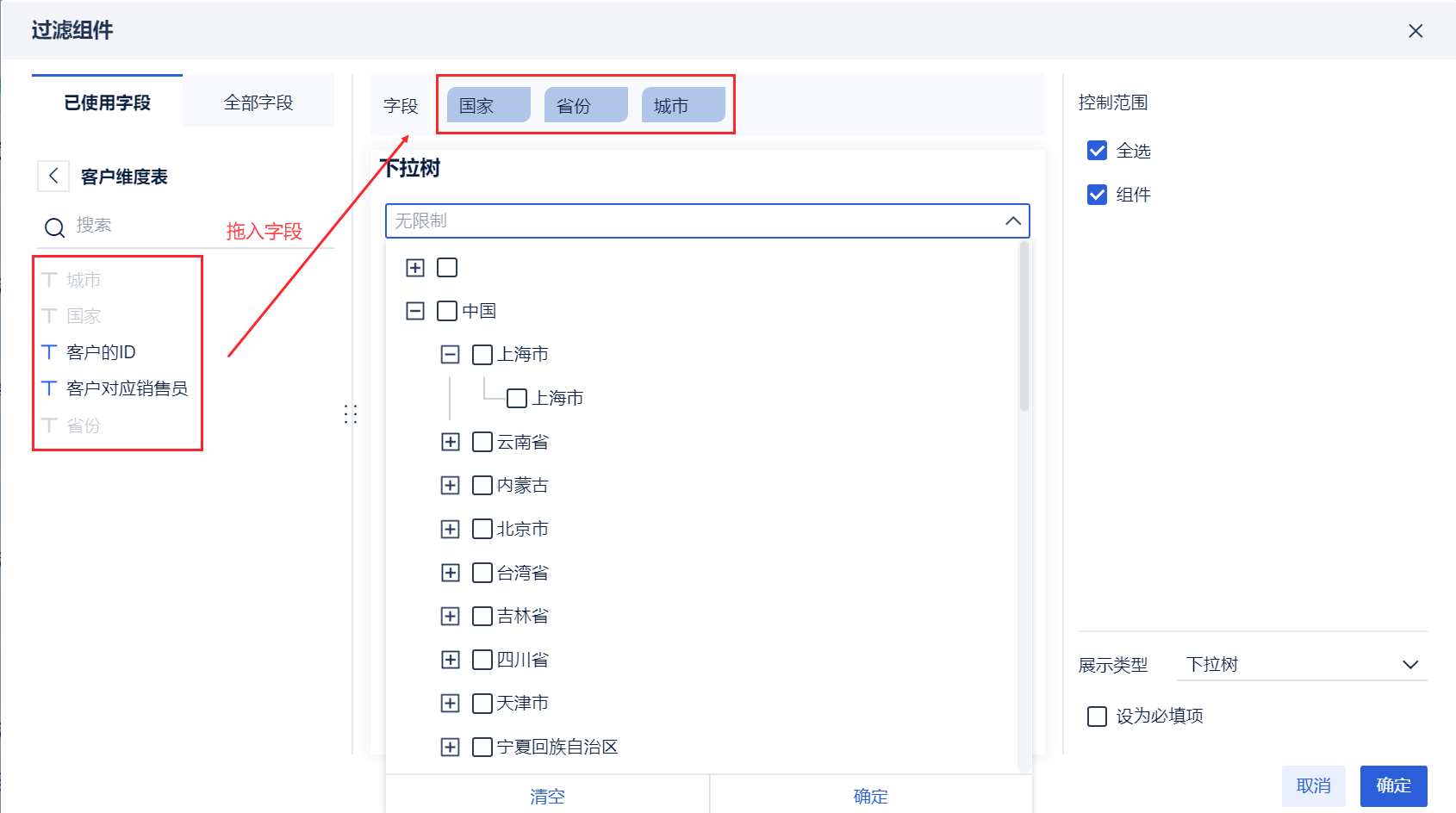1456x813 pixels.
Task: Collapse the 上海市 province node
Action: click(450, 355)
